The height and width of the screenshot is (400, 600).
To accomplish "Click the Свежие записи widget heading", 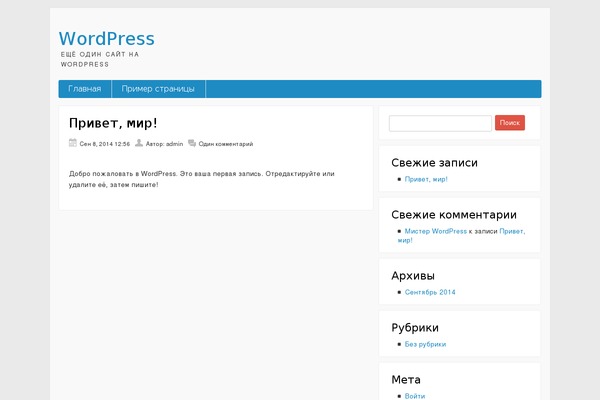I will (x=434, y=163).
